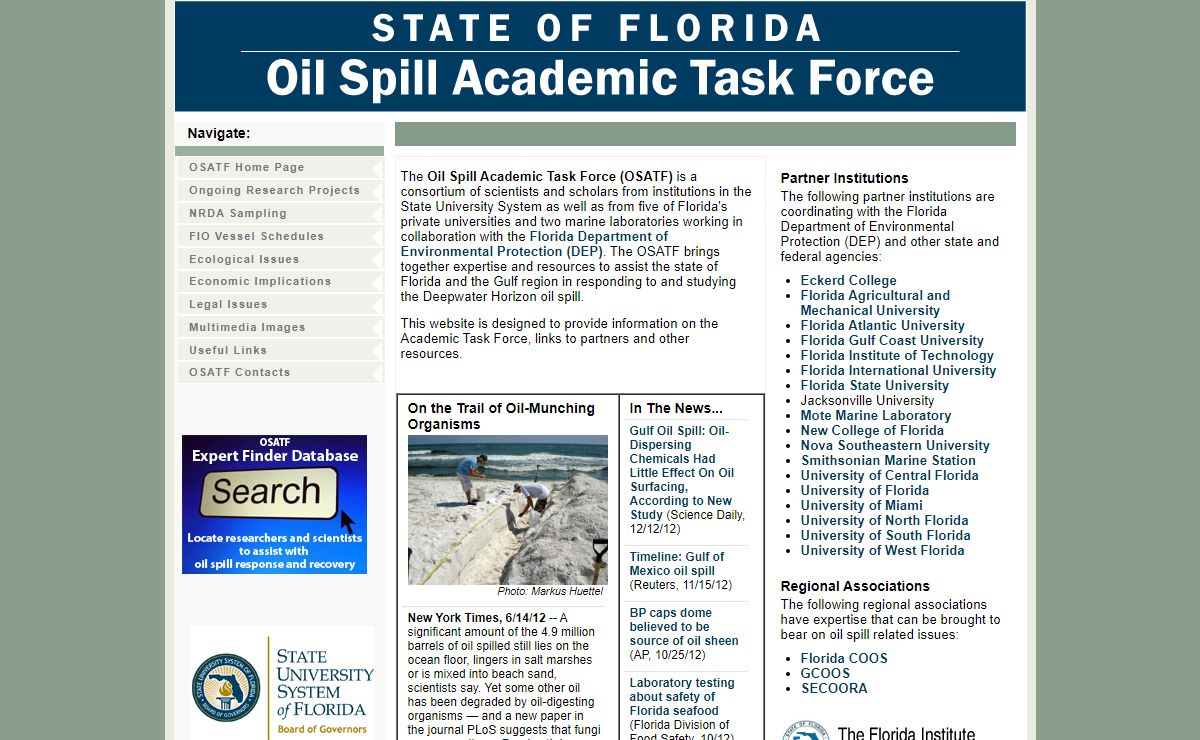1200x740 pixels.
Task: Visit University of West Florida link
Action: [883, 551]
